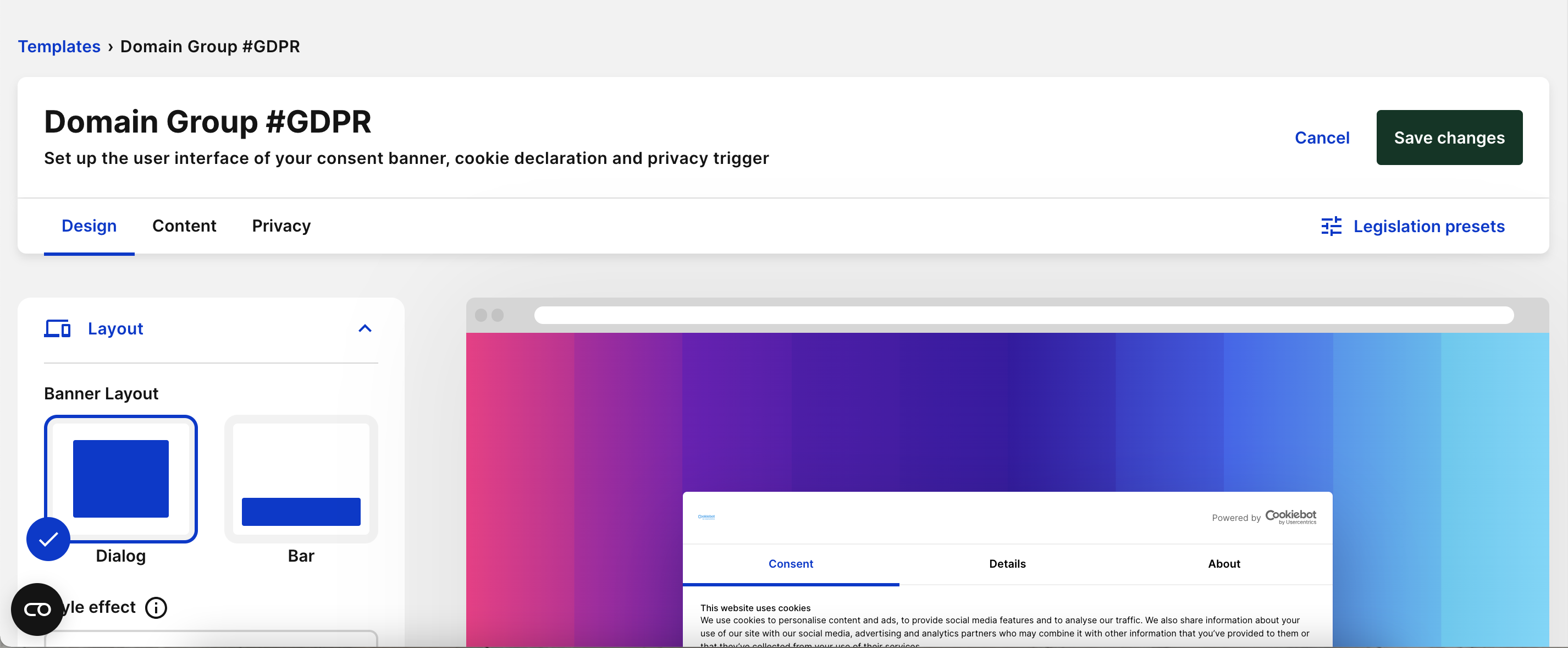
Task: Click the 'Powered by' text
Action: (x=1236, y=518)
